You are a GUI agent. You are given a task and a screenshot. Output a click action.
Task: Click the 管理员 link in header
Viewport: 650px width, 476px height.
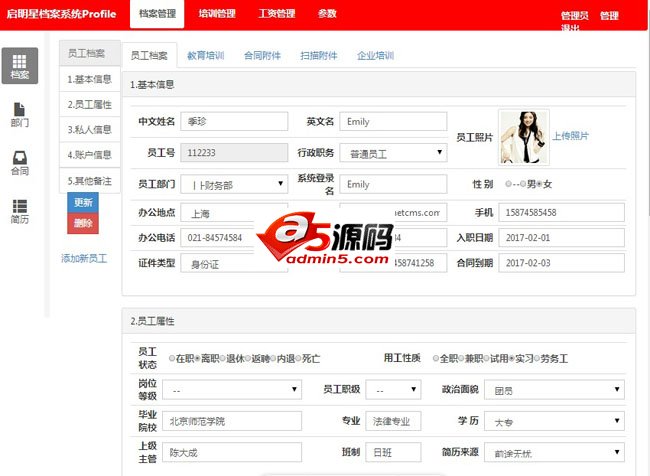coord(575,16)
